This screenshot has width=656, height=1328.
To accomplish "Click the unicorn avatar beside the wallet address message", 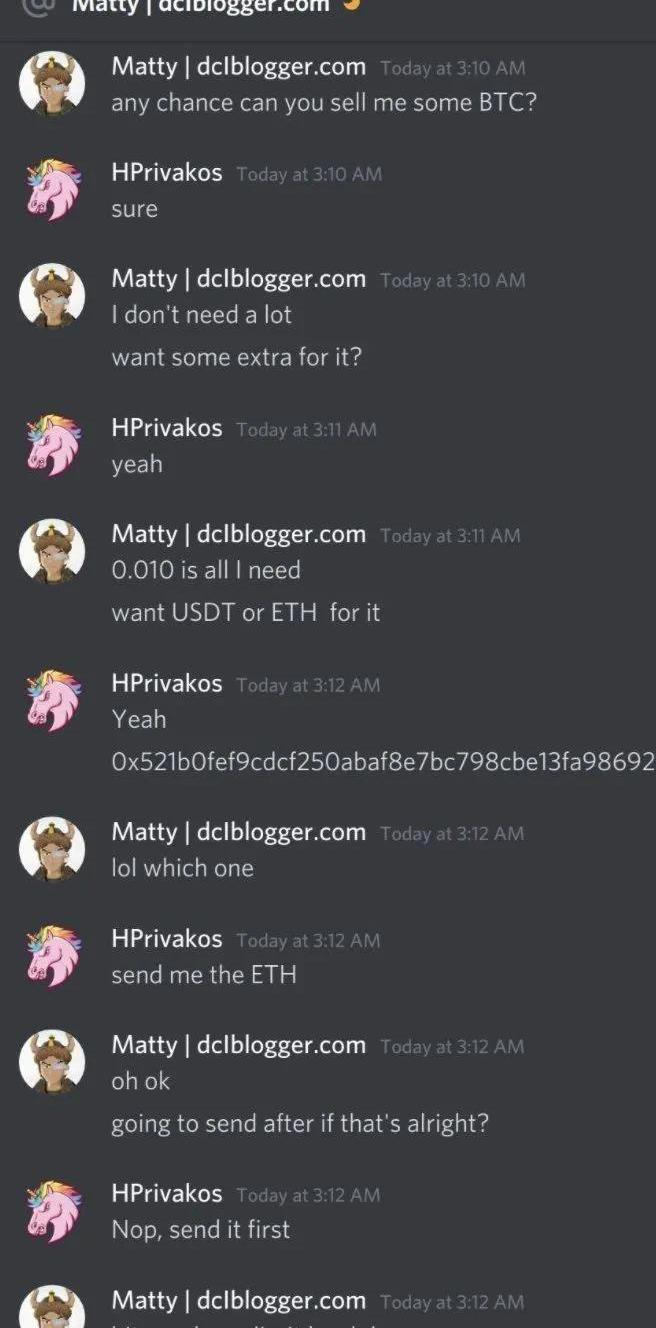I will (52, 700).
